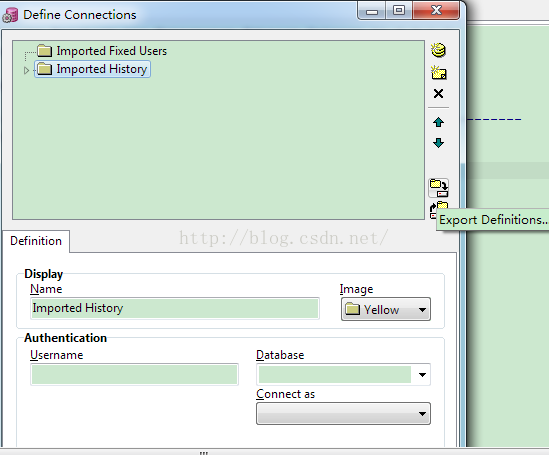Screen dimensions: 549x455
Task: Close the Define Connections window
Action: [436, 11]
